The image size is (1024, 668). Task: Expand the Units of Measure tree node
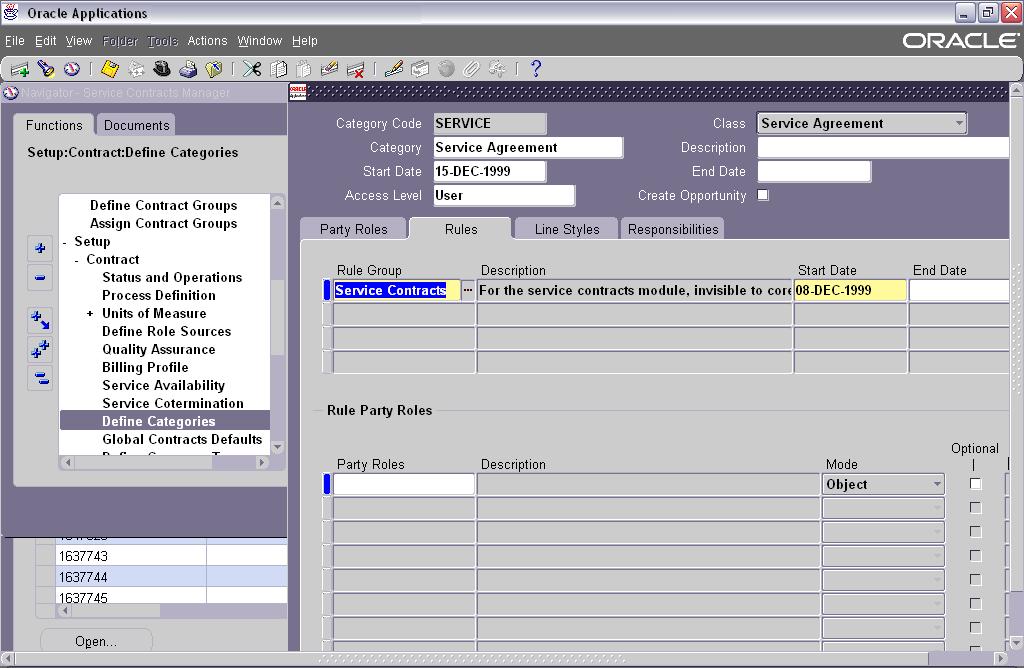pos(91,313)
